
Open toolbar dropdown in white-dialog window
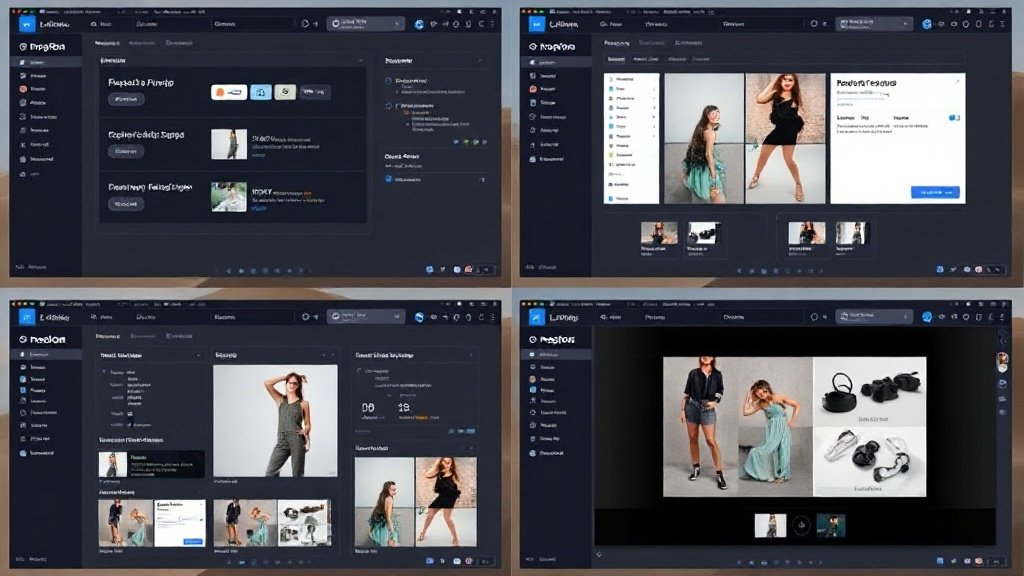[x=874, y=24]
